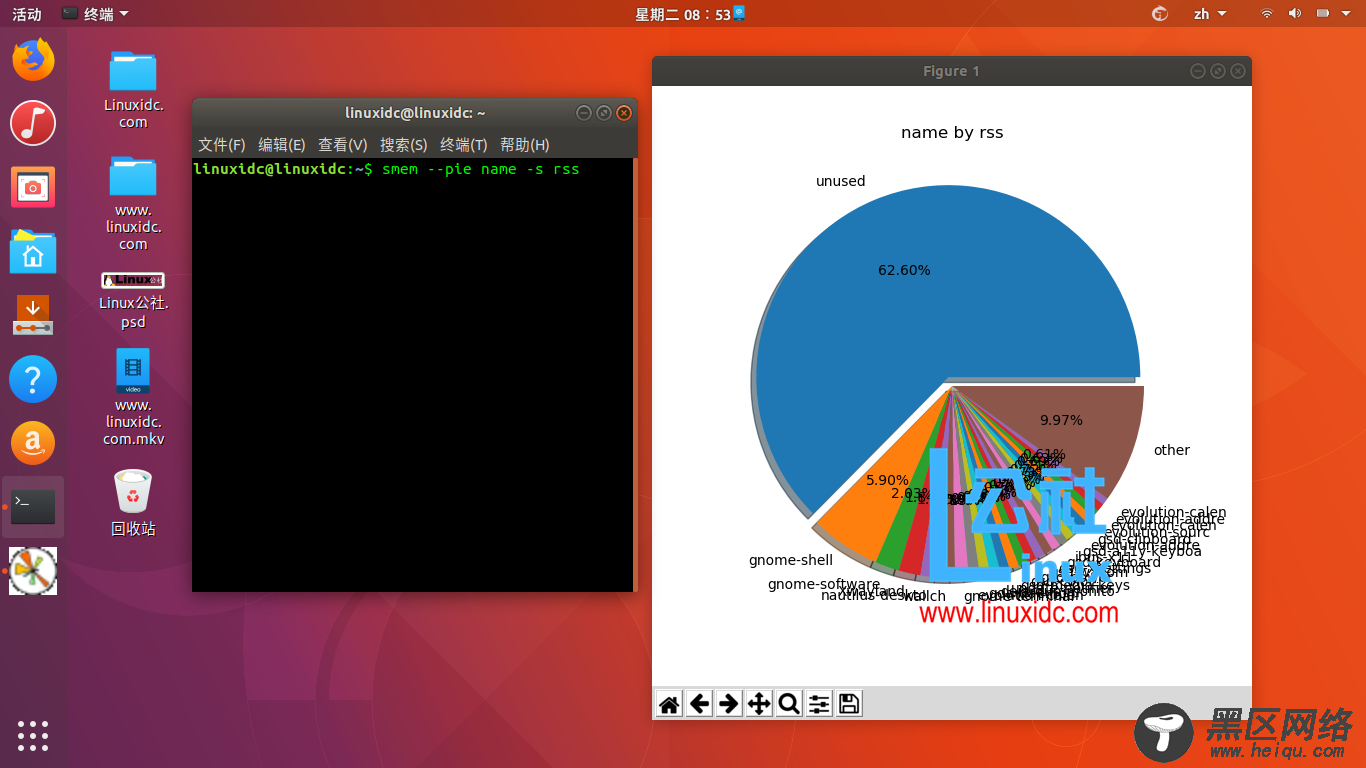Open the network Wi-Fi indicator
The height and width of the screenshot is (768, 1366).
[1266, 14]
